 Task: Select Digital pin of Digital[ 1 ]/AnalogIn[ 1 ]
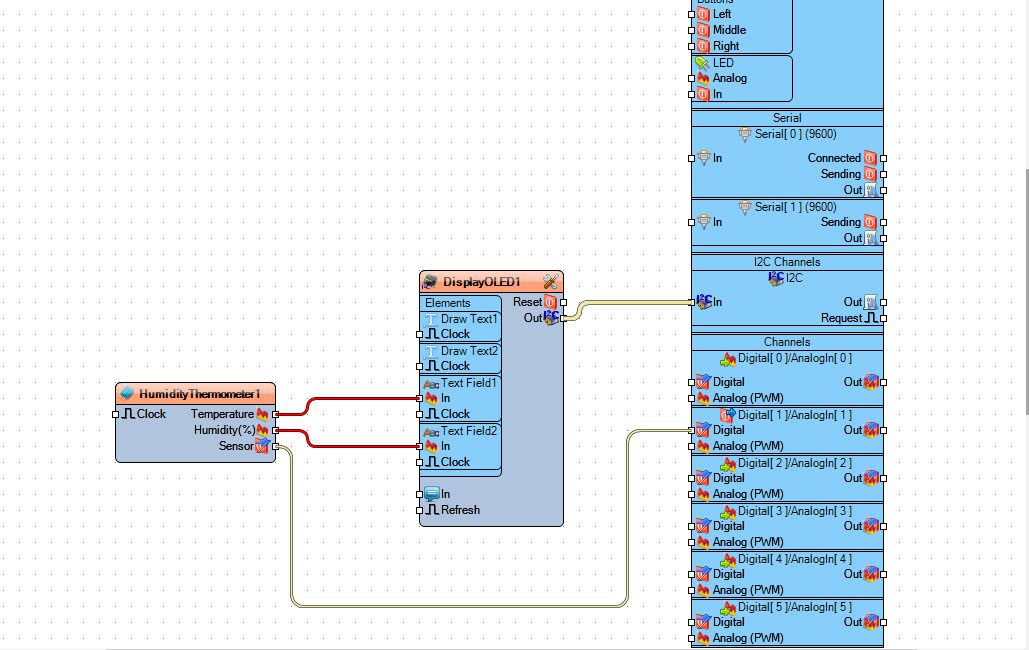pos(692,430)
